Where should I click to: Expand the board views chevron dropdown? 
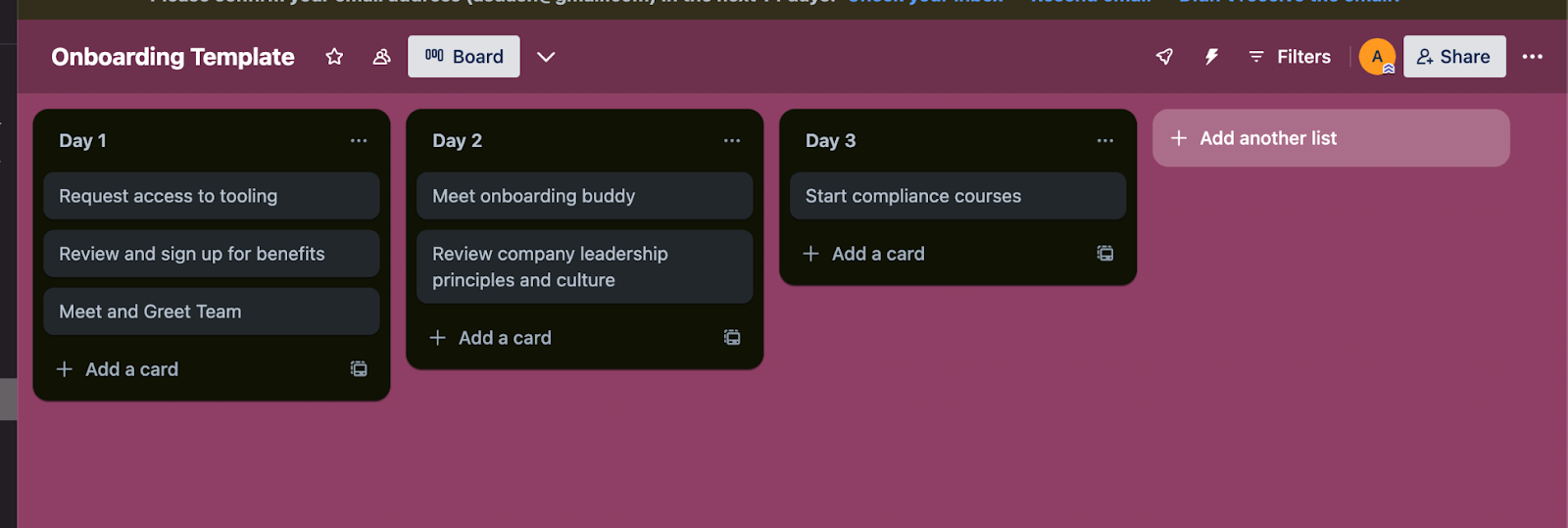[x=546, y=57]
